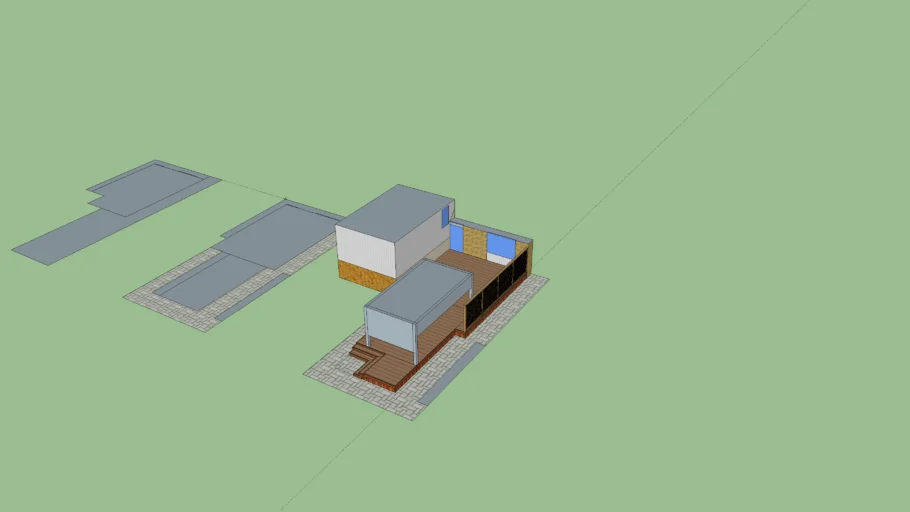Select the right blue window panel
Viewport: 910px width, 512px height.
tap(499, 243)
